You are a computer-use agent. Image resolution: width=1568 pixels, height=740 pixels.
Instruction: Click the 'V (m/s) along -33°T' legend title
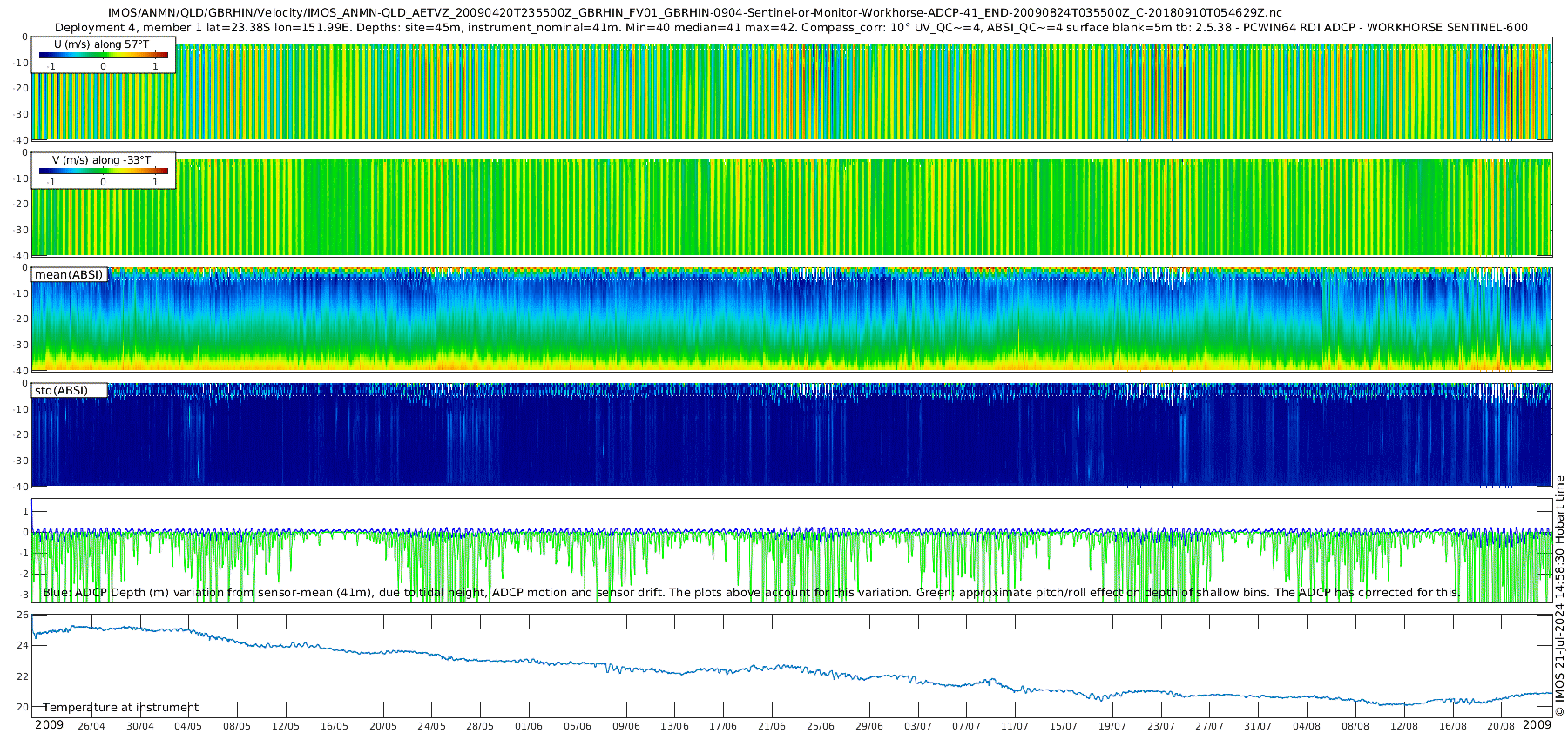click(101, 160)
